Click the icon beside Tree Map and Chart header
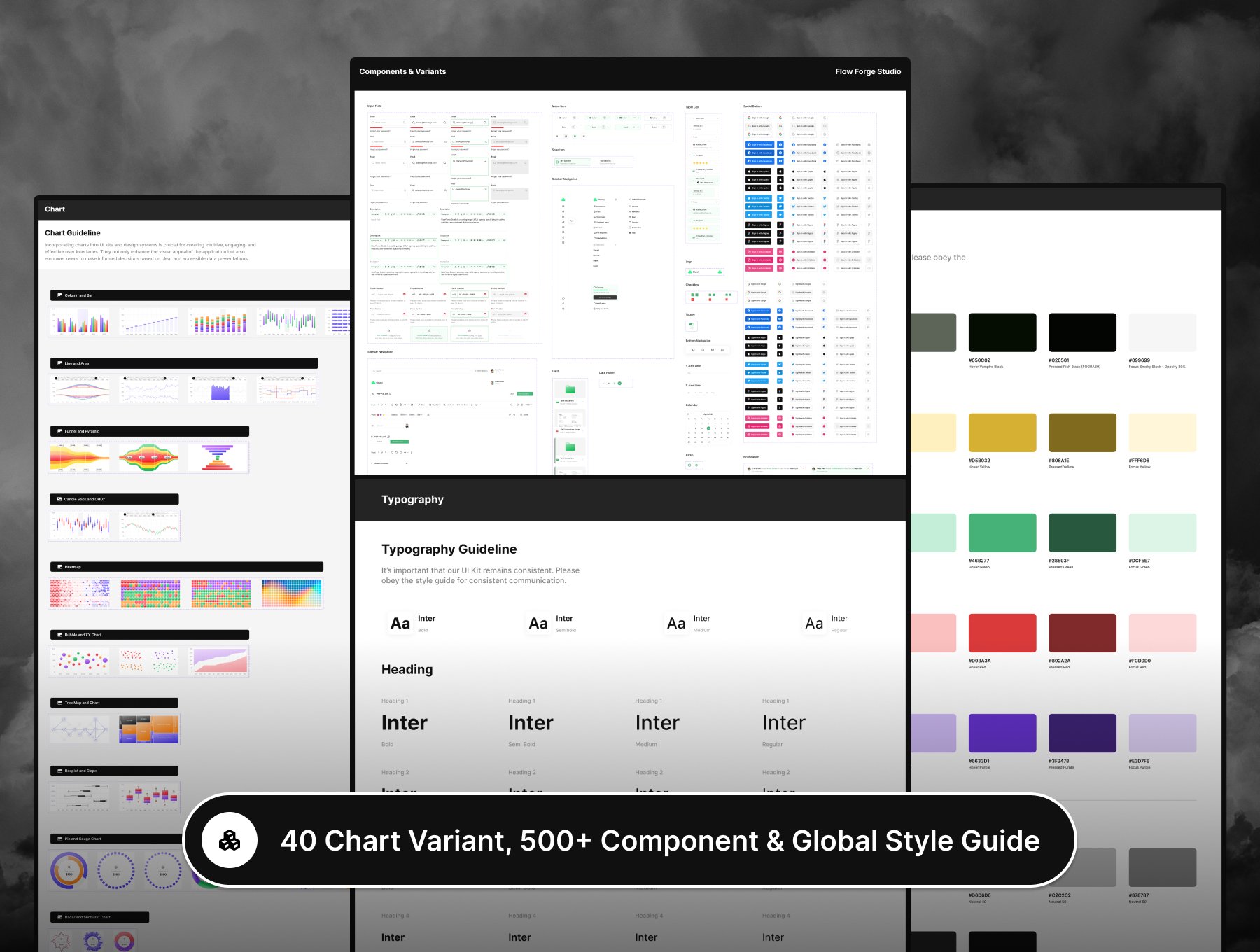 [x=59, y=703]
